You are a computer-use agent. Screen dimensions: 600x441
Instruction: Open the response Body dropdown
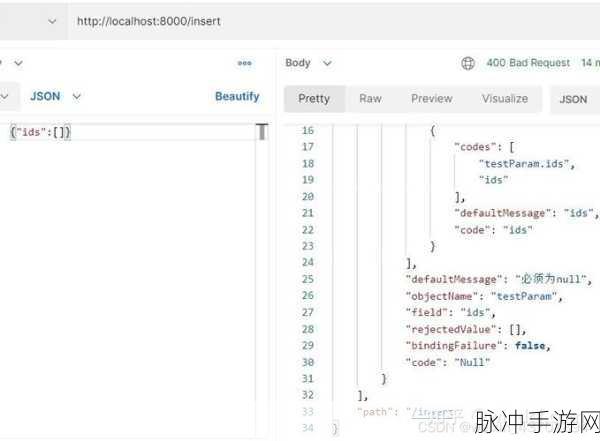308,63
